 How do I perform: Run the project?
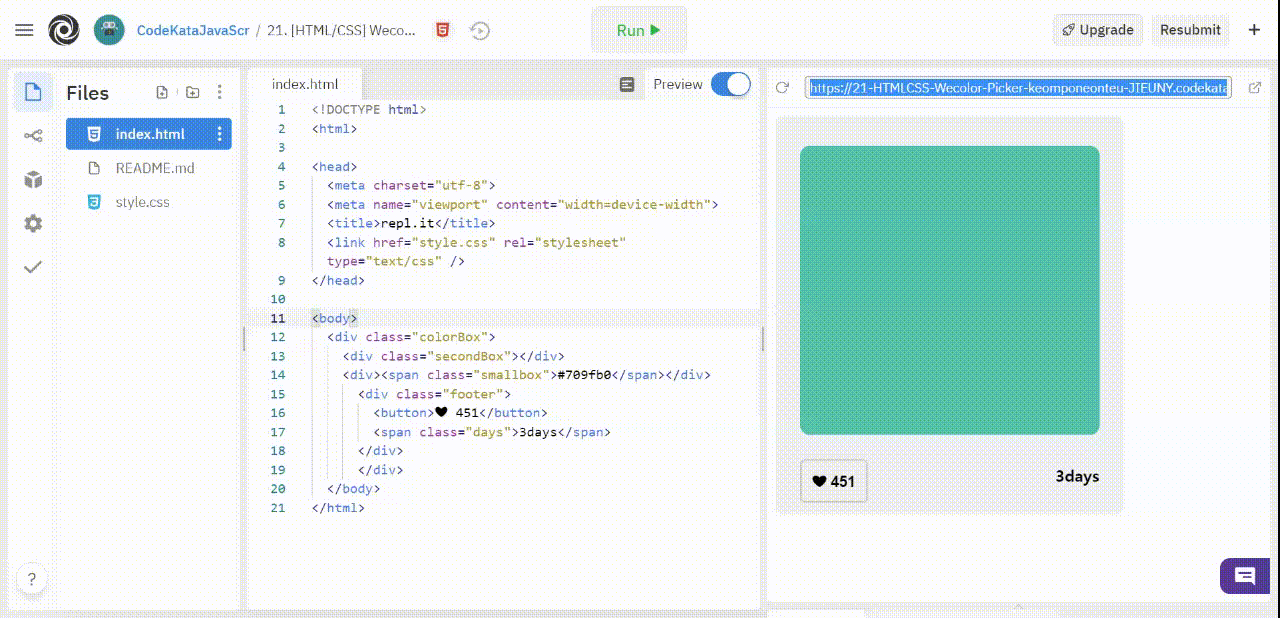[x=639, y=30]
